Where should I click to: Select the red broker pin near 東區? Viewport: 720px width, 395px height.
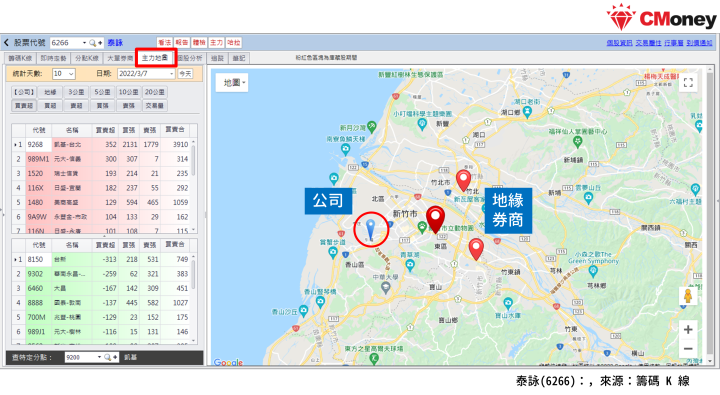click(x=476, y=249)
